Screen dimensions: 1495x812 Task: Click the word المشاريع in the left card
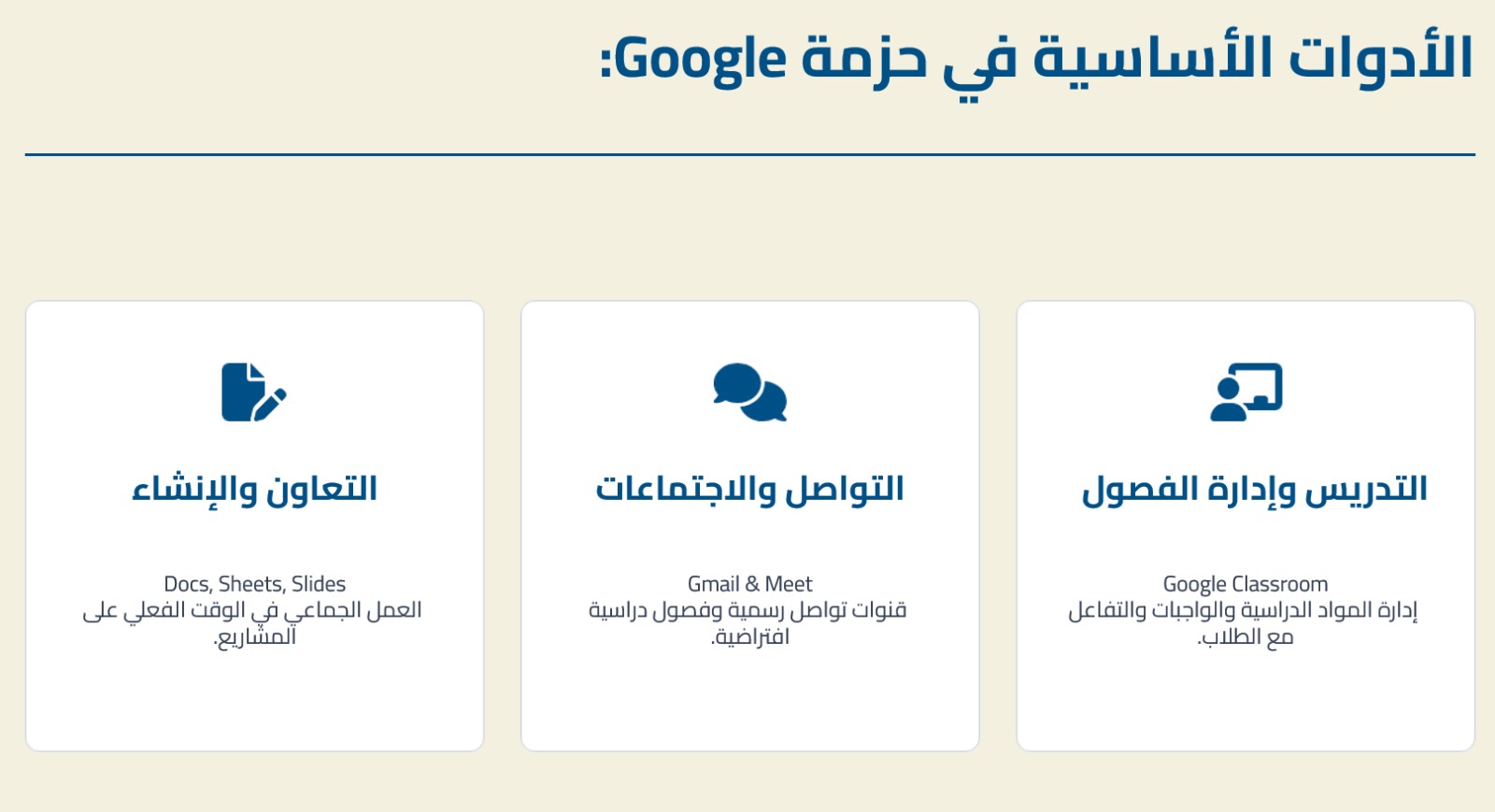[x=255, y=637]
